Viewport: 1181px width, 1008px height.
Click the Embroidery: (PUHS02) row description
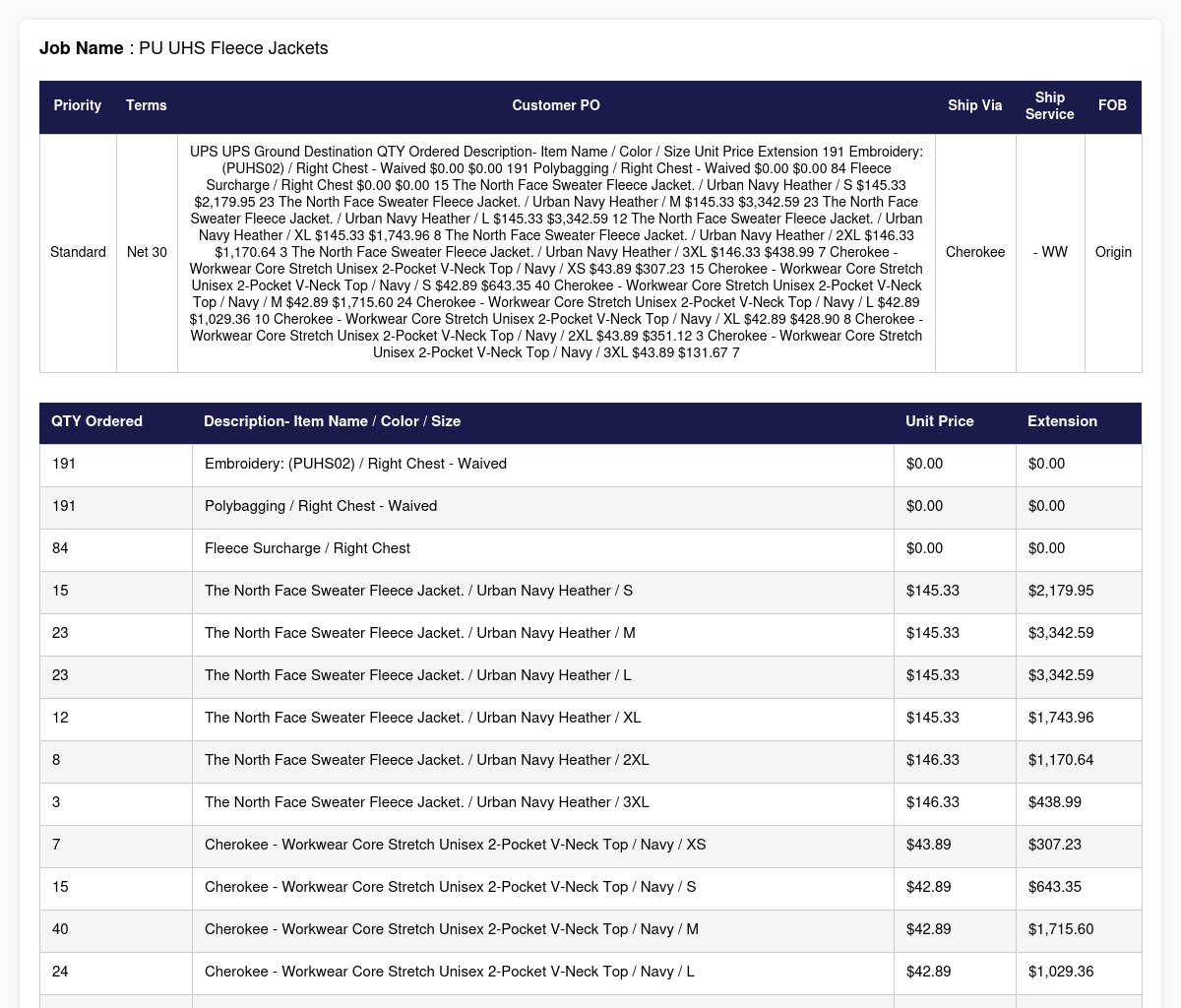click(355, 464)
